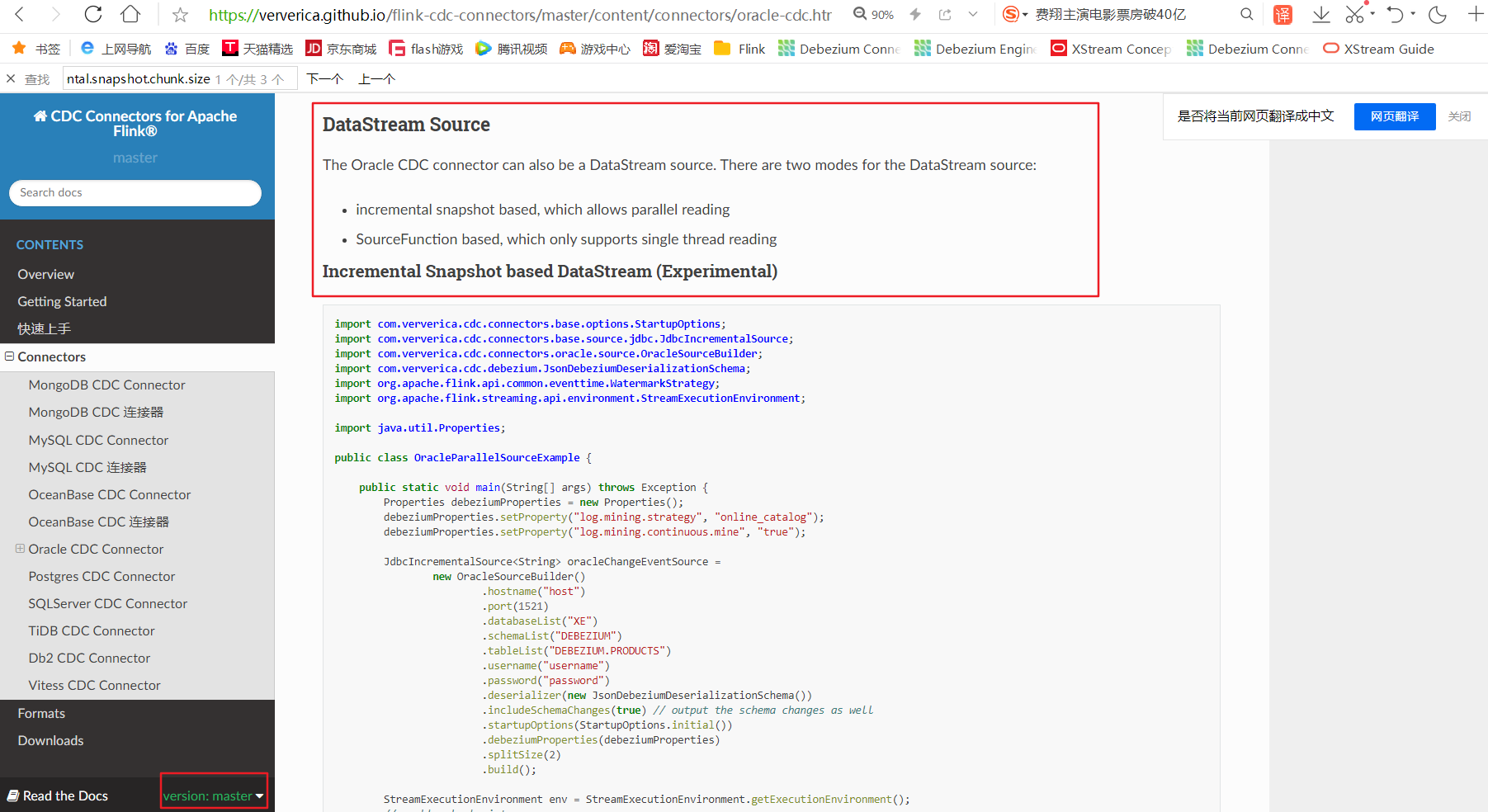Viewport: 1488px width, 812px height.
Task: Open the Debezium Engine bookmark
Action: pyautogui.click(x=975, y=49)
